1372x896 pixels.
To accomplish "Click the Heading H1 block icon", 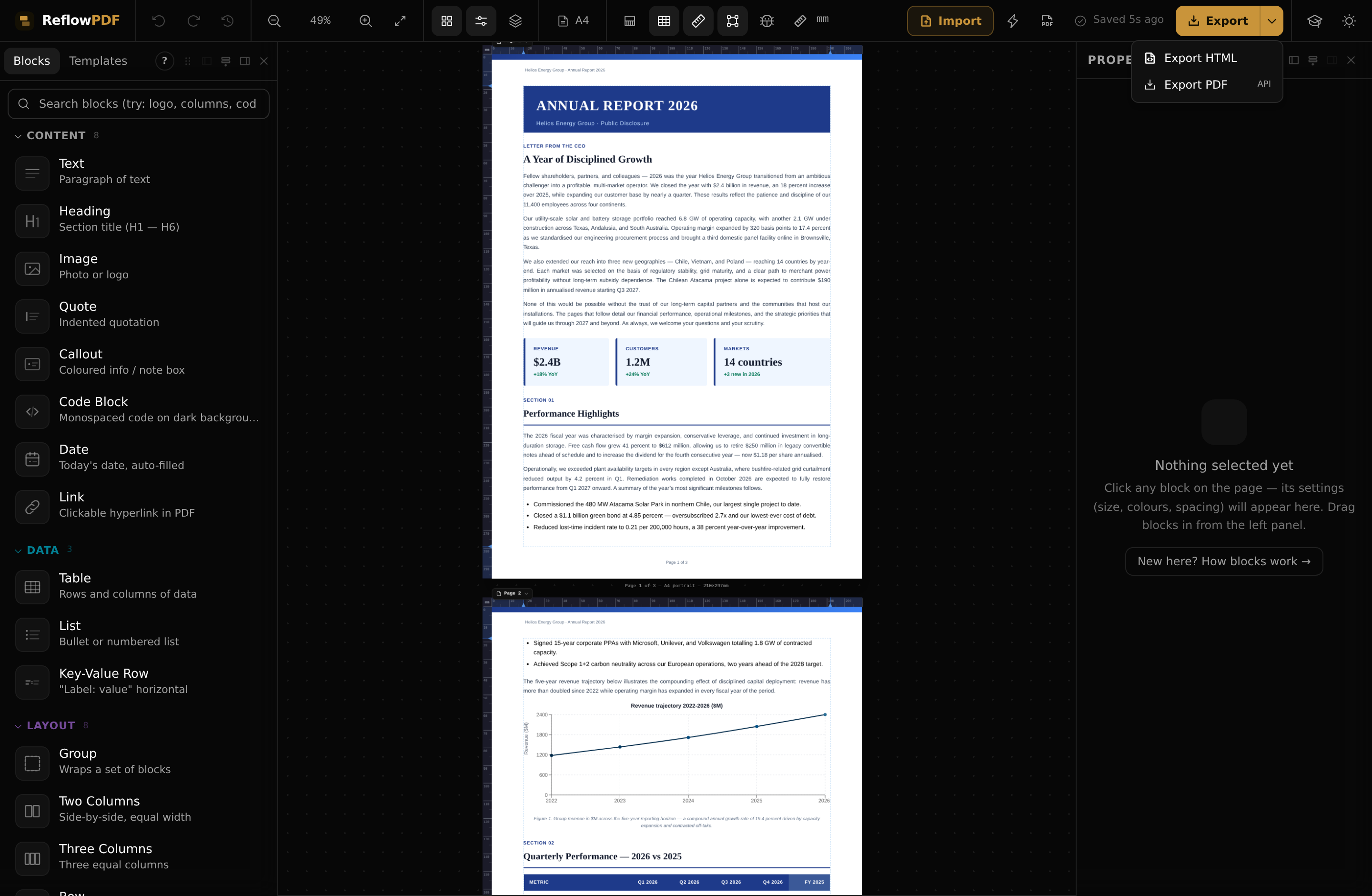I will 32,221.
